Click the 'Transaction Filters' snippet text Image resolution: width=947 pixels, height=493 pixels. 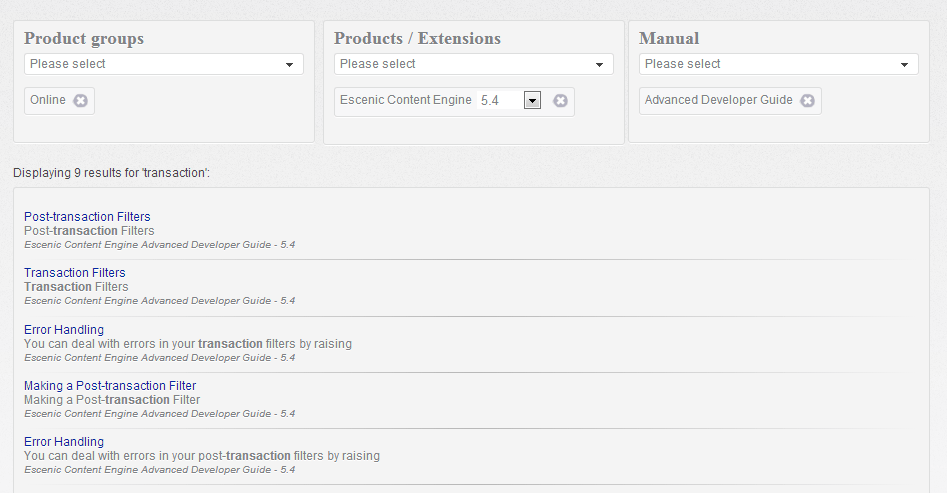[76, 287]
